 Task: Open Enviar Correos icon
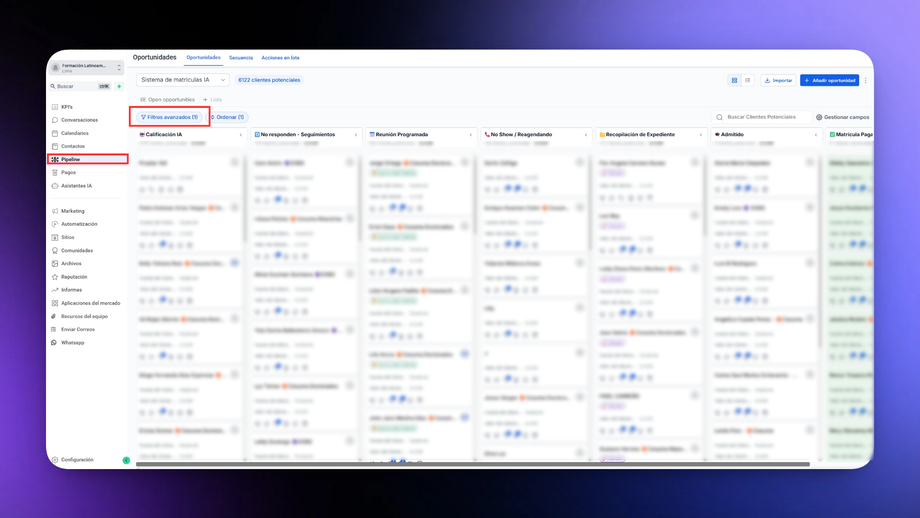[x=55, y=330]
